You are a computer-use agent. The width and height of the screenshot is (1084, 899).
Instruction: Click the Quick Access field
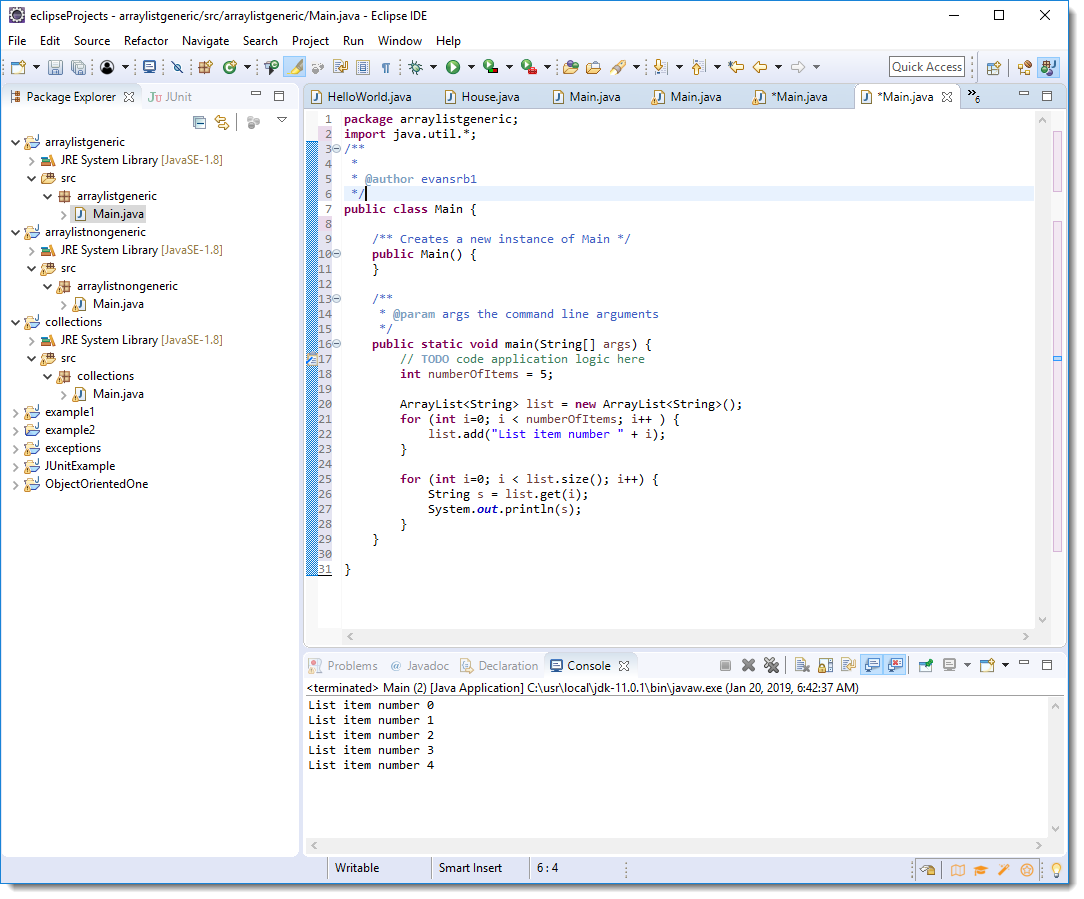(x=926, y=67)
